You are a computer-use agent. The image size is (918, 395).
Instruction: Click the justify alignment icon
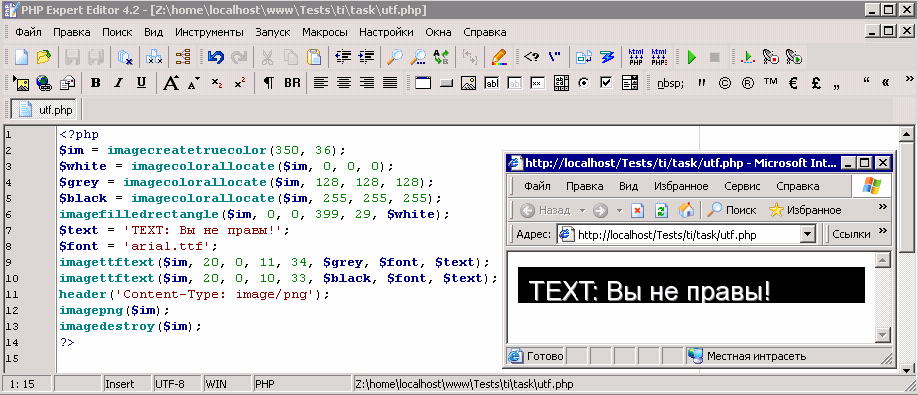tap(390, 83)
